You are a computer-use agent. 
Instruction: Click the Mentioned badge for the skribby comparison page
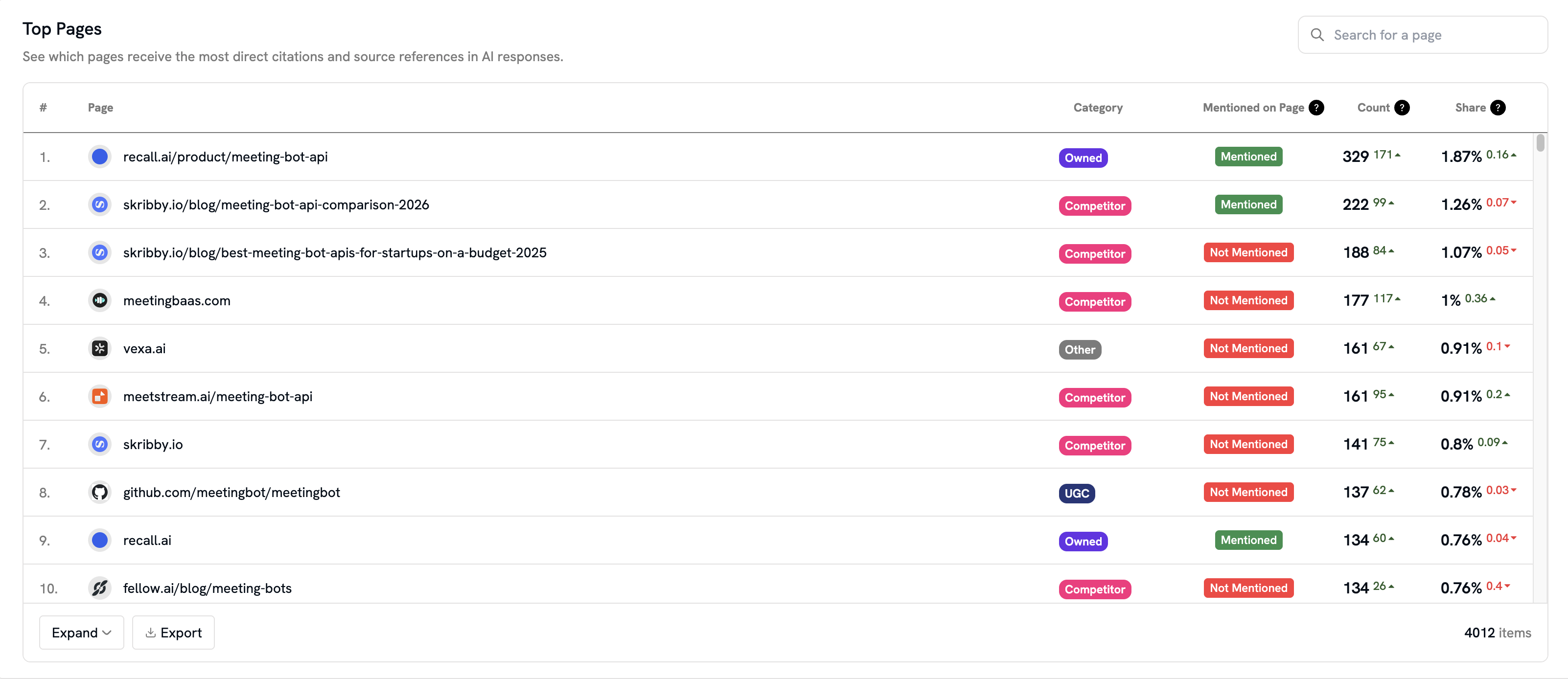[x=1248, y=204]
